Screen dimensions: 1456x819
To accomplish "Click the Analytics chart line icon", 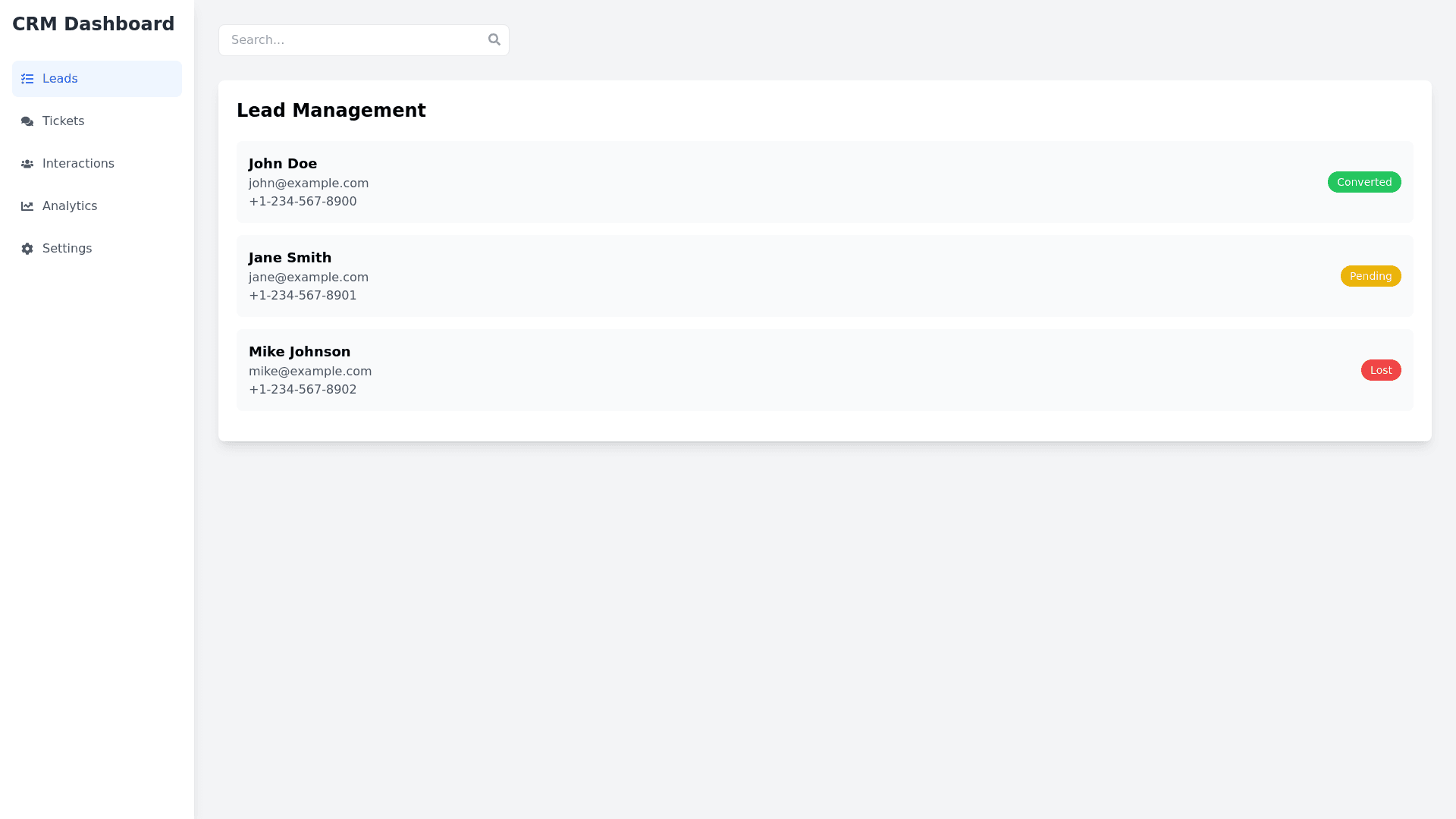I will point(27,206).
